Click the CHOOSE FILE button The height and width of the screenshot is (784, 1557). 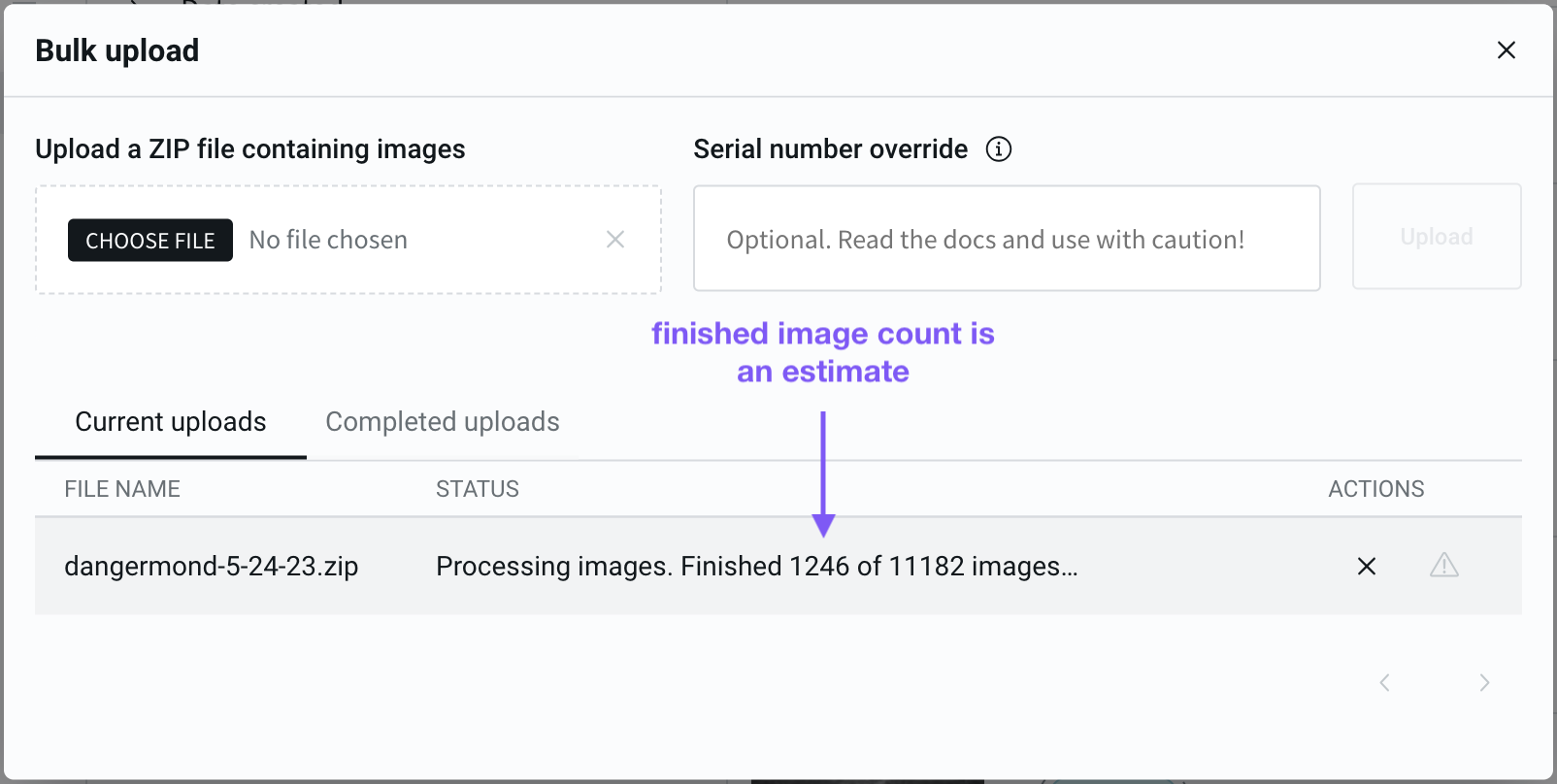click(150, 241)
